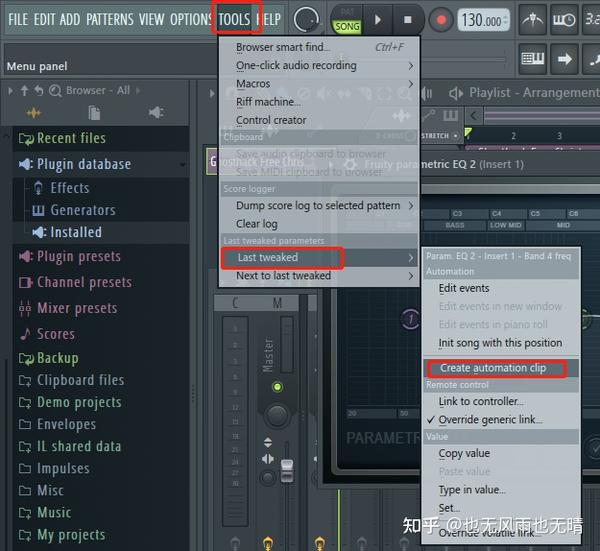Toggle PAT/SONG mode button
The height and width of the screenshot is (551, 600).
click(x=347, y=20)
